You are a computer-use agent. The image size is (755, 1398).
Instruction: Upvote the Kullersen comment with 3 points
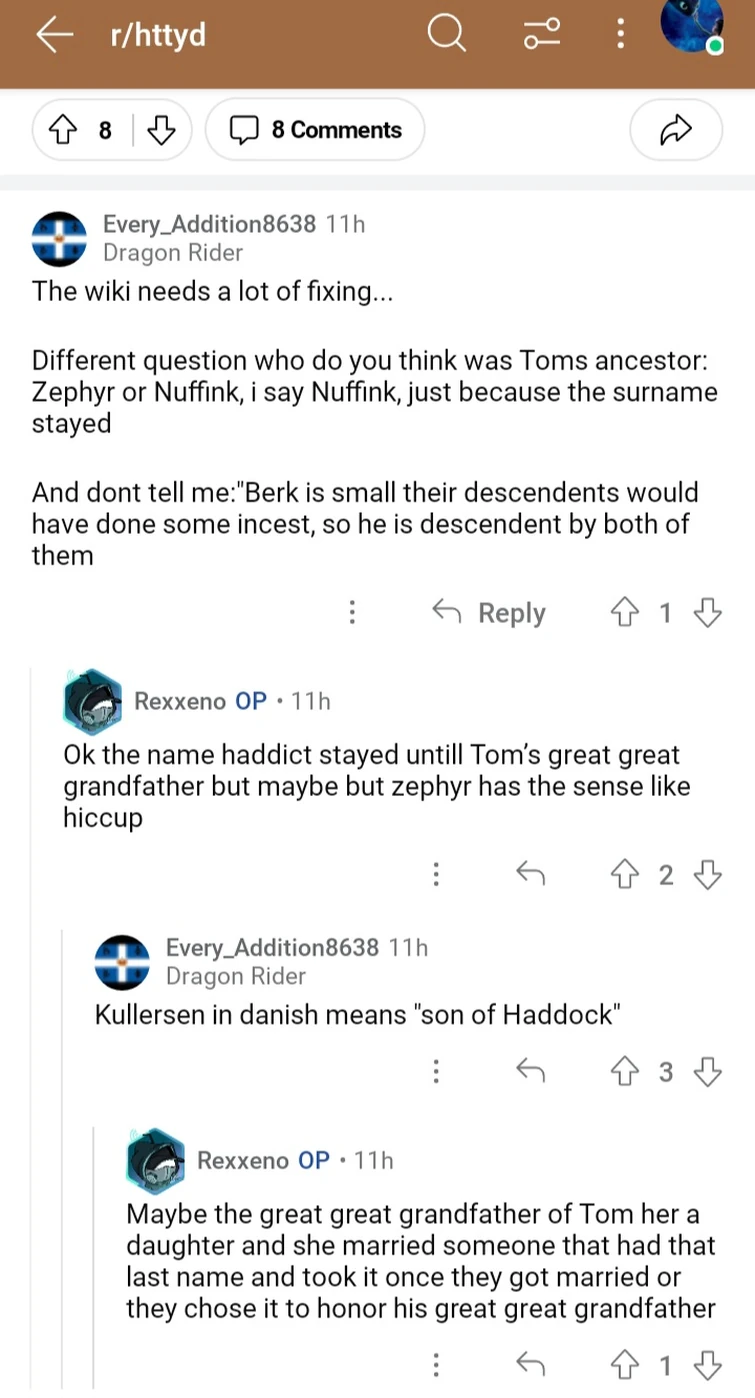point(625,1071)
